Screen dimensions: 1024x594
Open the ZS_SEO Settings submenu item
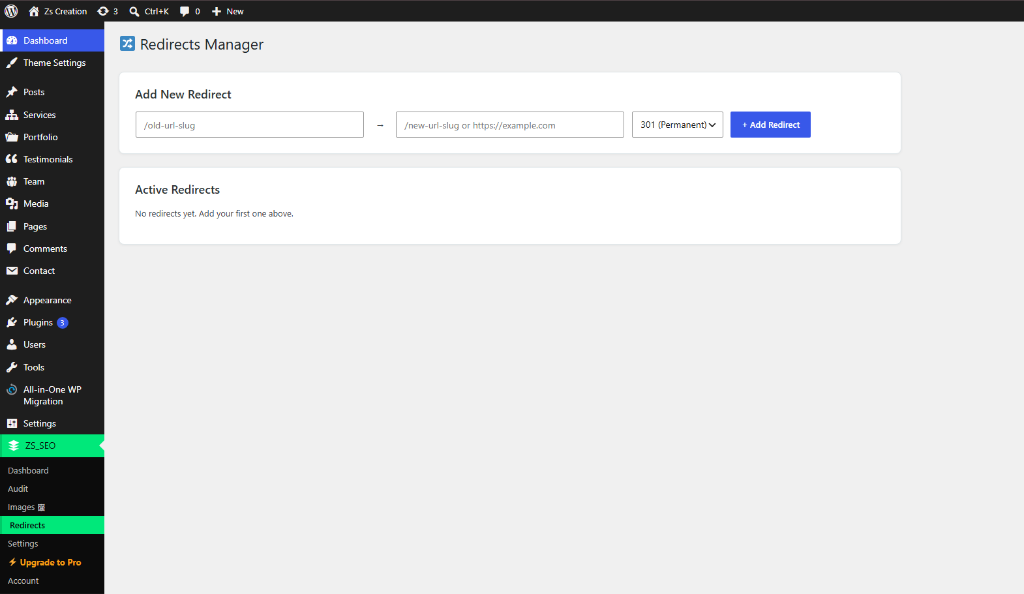(23, 544)
